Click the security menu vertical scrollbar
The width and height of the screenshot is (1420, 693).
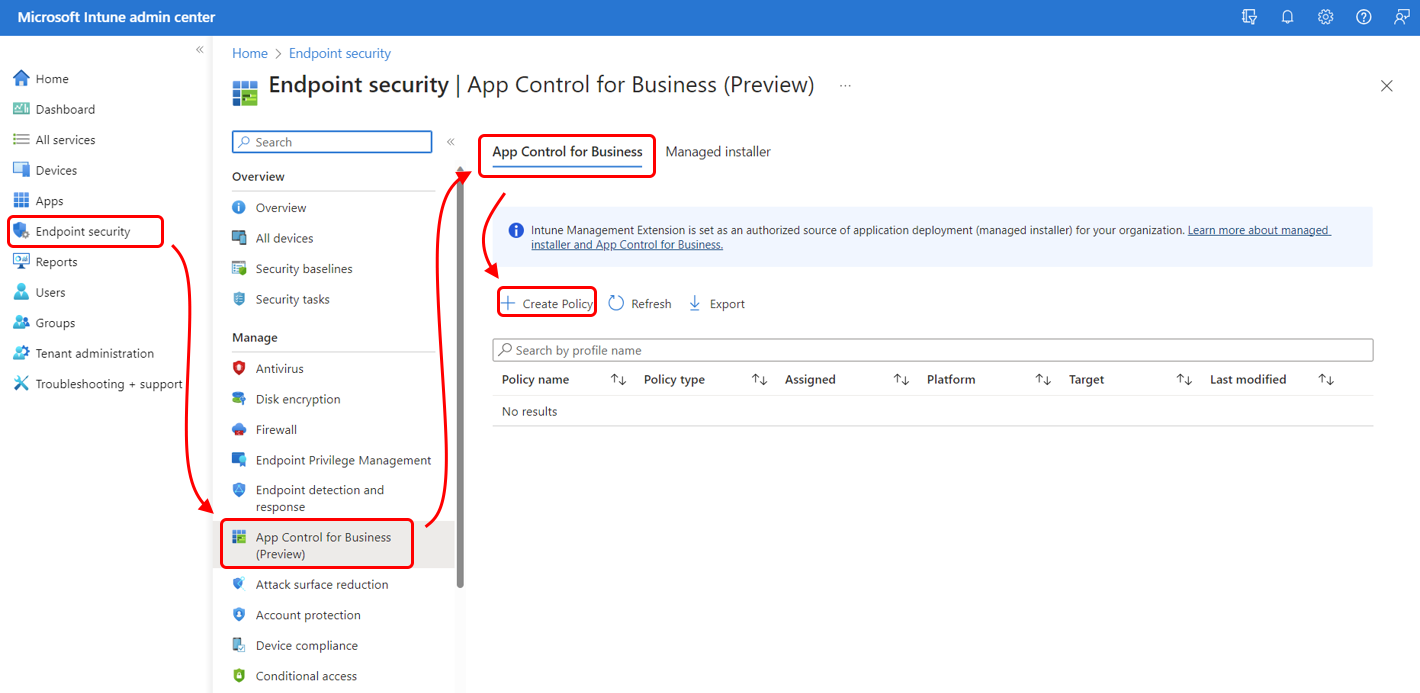460,376
